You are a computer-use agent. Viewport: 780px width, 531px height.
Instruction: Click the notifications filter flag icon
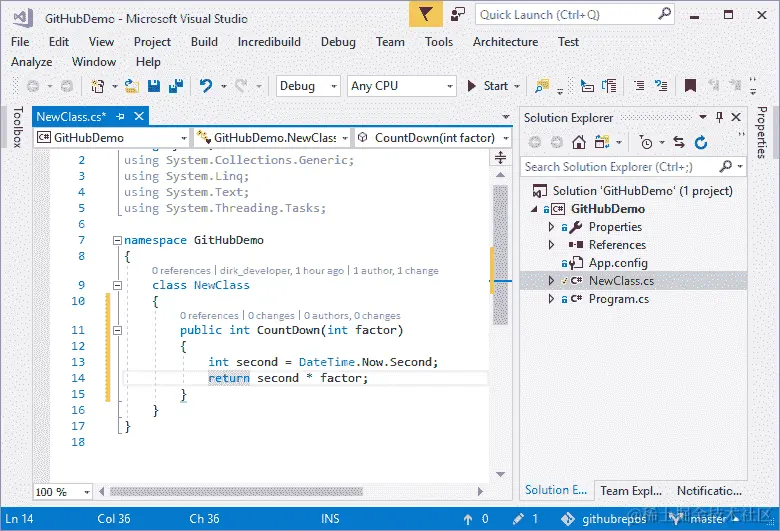tap(425, 14)
